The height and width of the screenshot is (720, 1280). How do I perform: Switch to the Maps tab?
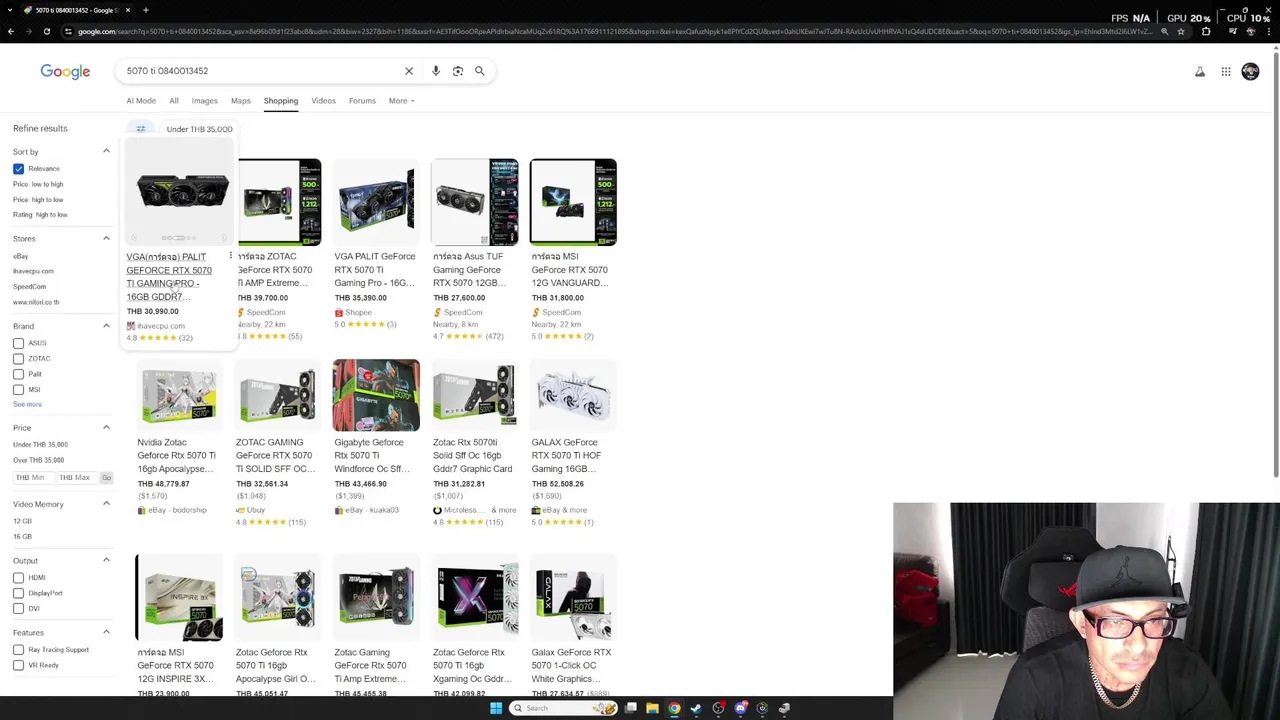(x=241, y=101)
